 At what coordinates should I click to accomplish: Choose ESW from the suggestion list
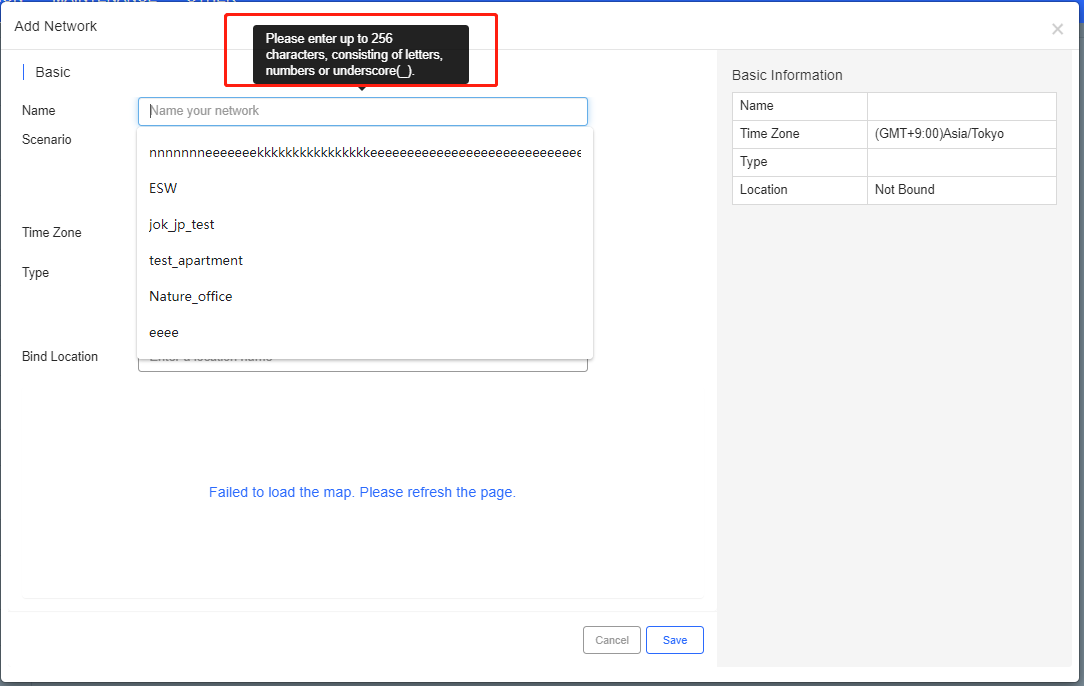pos(365,188)
